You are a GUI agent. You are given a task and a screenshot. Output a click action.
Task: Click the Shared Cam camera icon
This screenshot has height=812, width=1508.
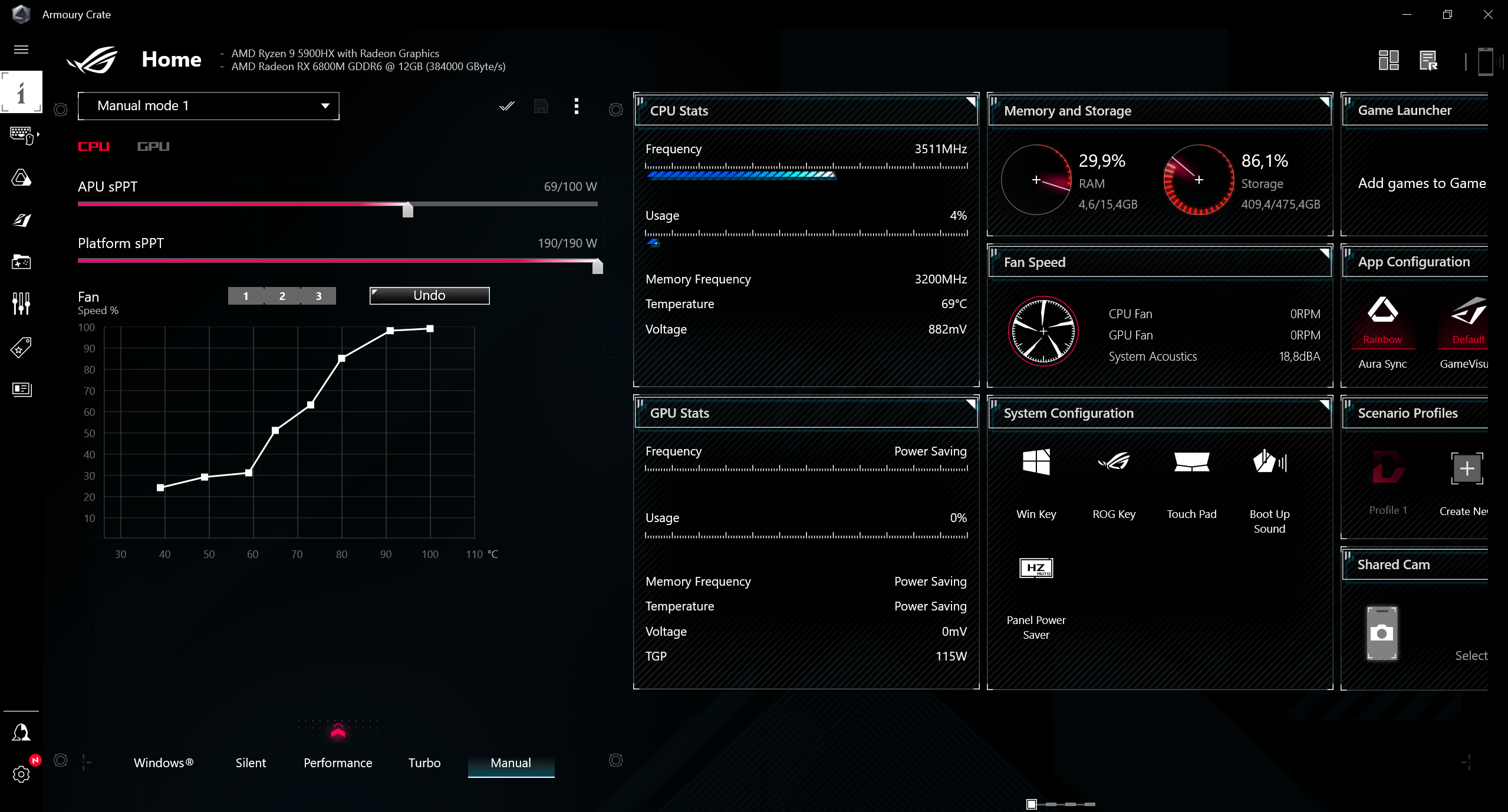[1382, 633]
